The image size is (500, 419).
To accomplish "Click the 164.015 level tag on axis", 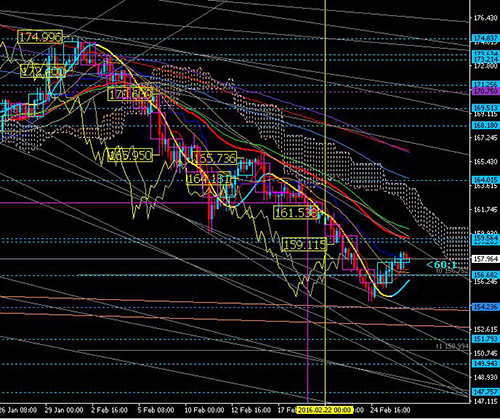I will tap(486, 180).
